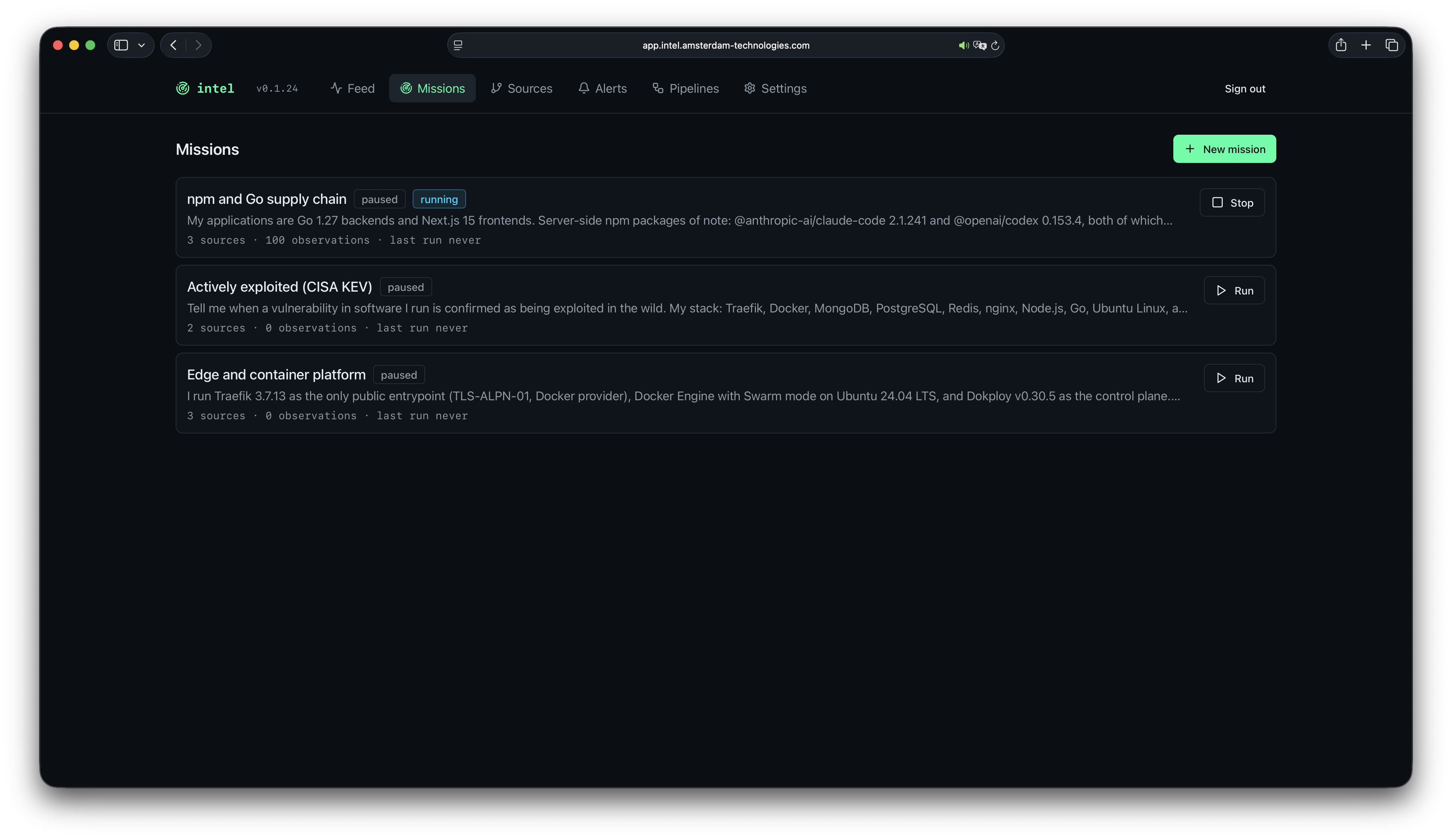Stop the npm and Go supply chain mission
Viewport: 1452px width, 840px height.
1232,203
